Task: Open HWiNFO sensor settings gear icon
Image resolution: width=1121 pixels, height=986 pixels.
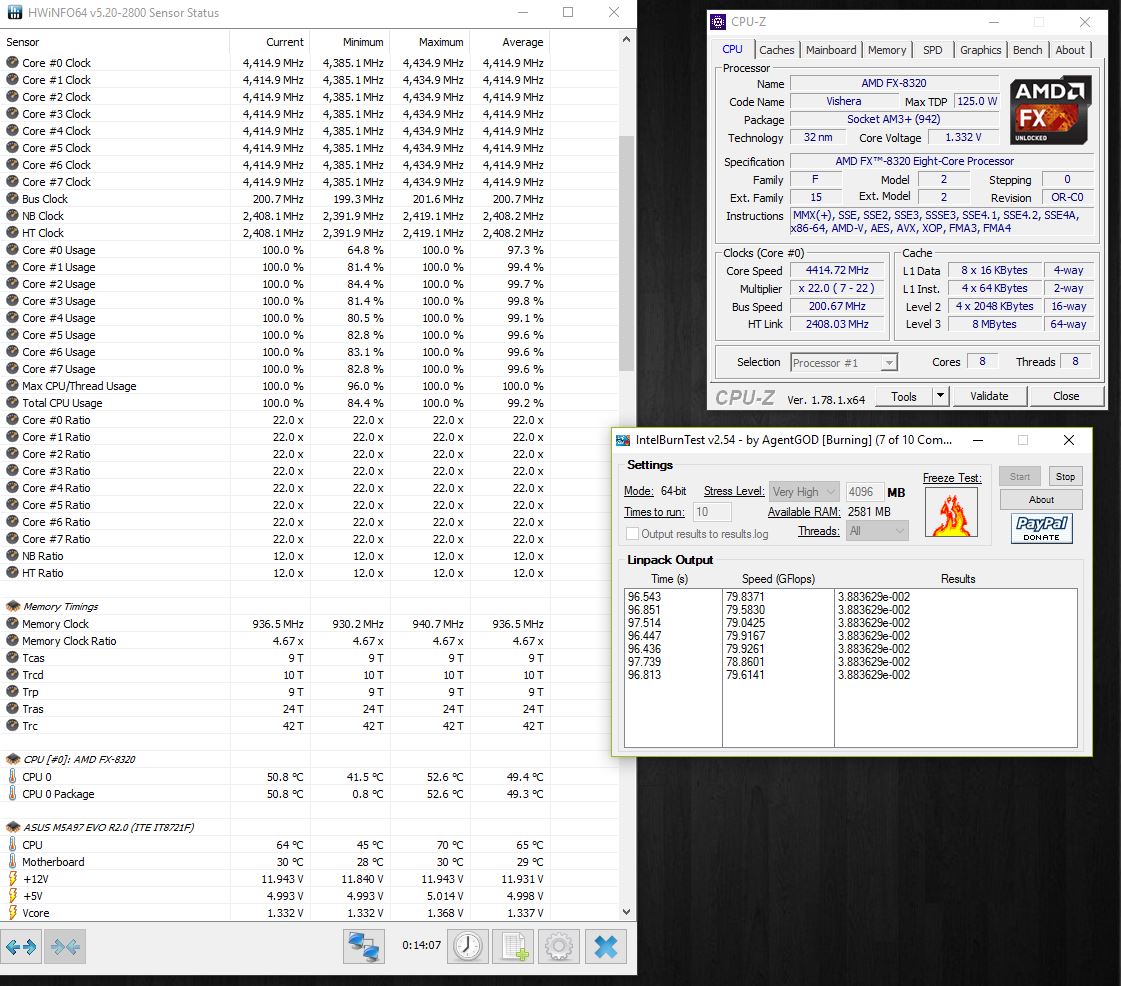Action: (559, 947)
